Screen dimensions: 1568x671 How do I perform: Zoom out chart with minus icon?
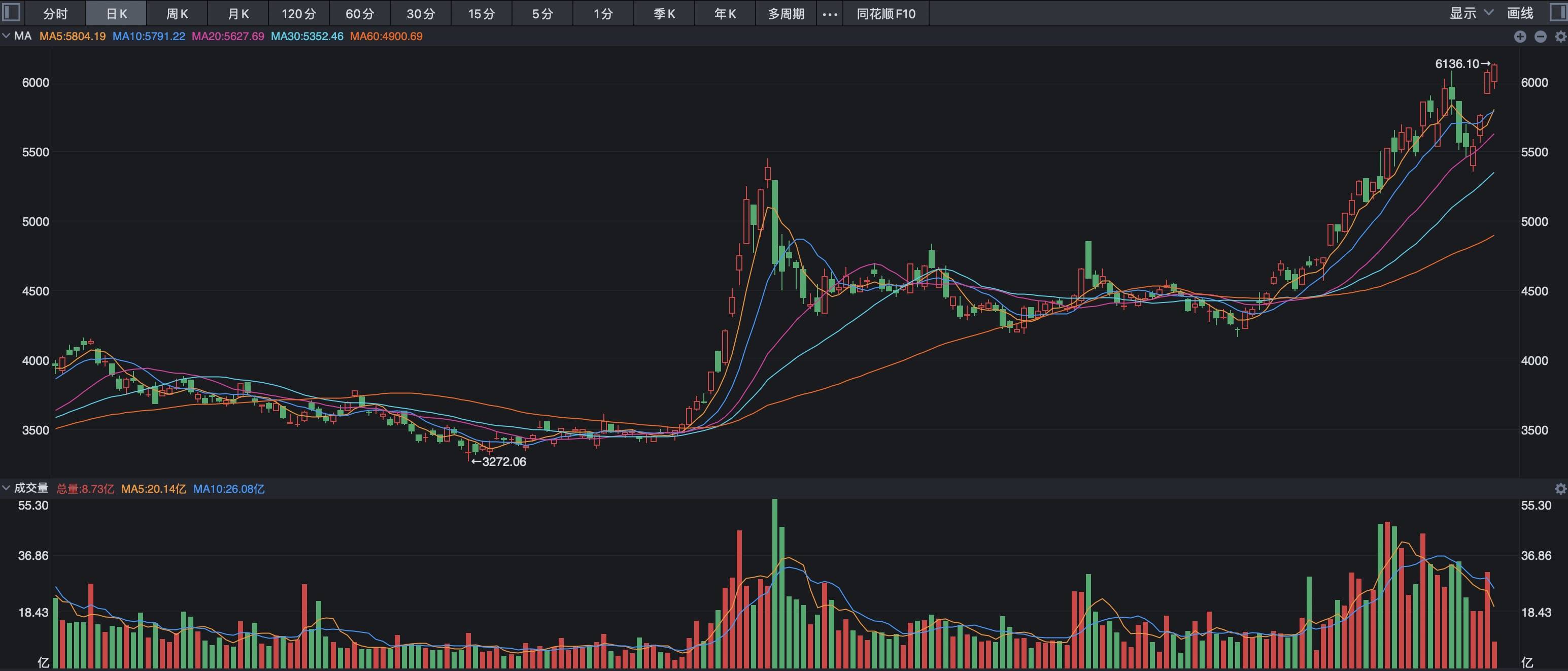1540,37
